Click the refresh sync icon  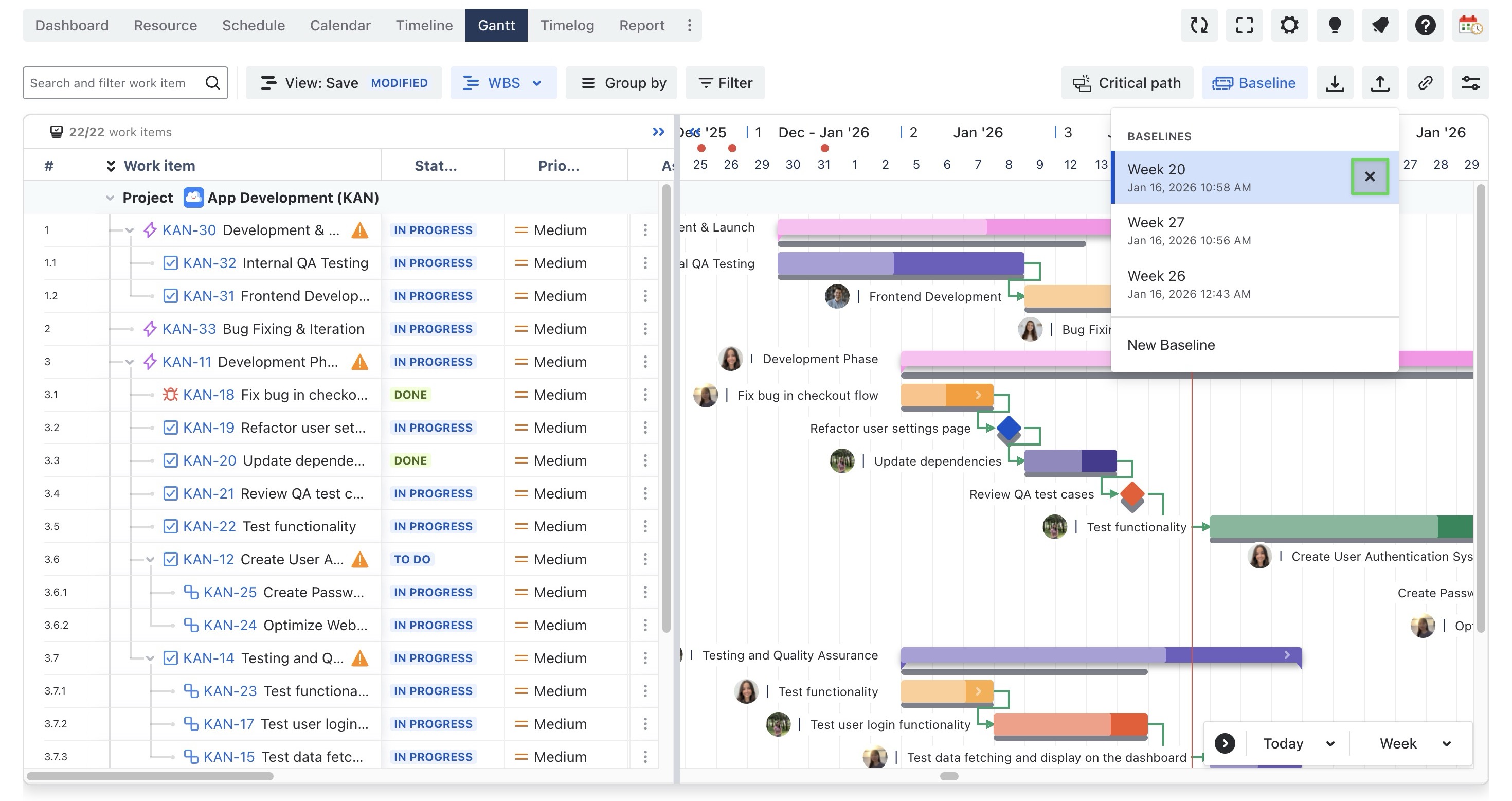(1199, 25)
